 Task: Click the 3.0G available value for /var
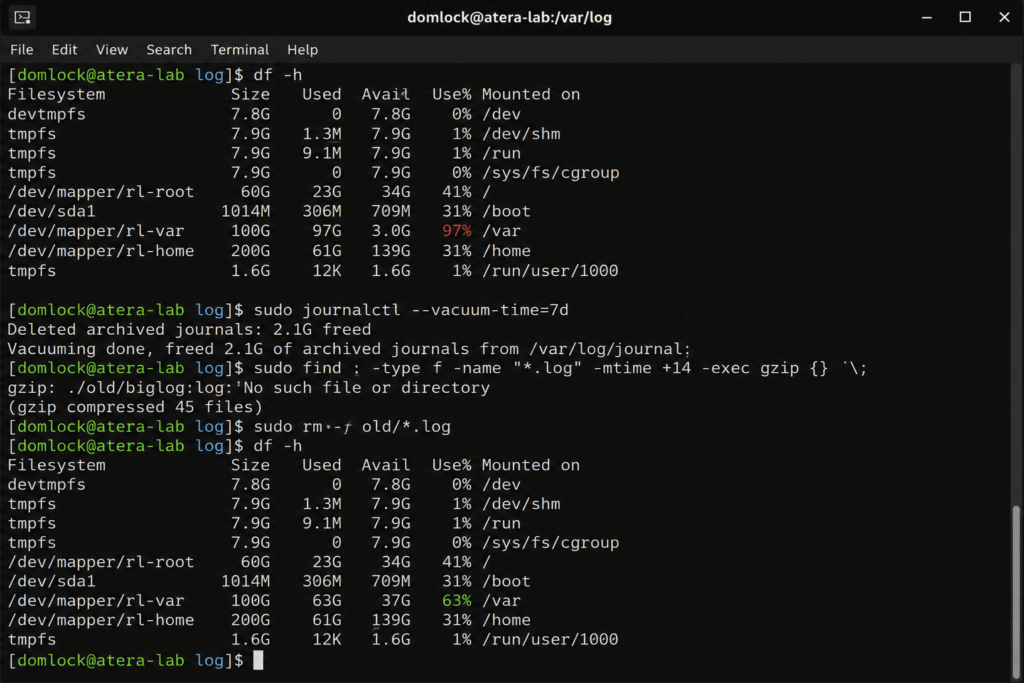click(x=391, y=231)
